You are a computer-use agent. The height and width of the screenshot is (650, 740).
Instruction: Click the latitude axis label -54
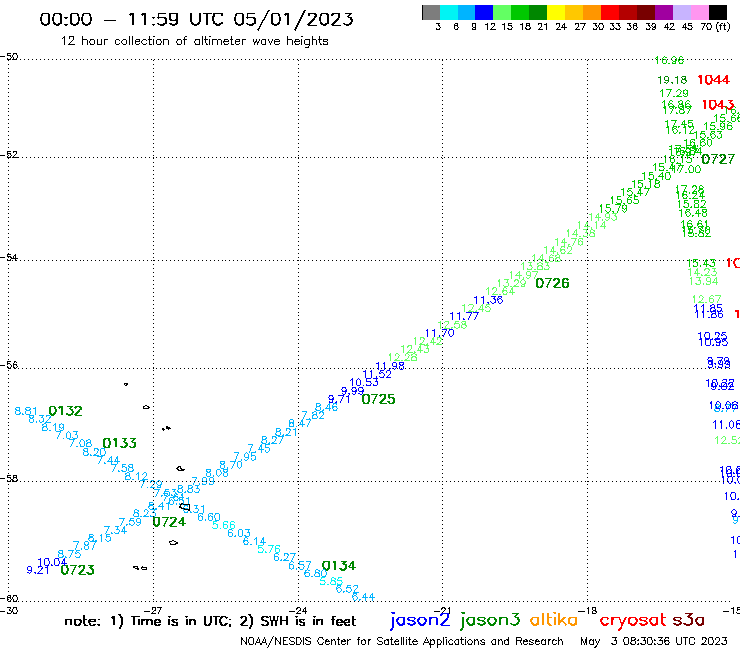pyautogui.click(x=9, y=257)
